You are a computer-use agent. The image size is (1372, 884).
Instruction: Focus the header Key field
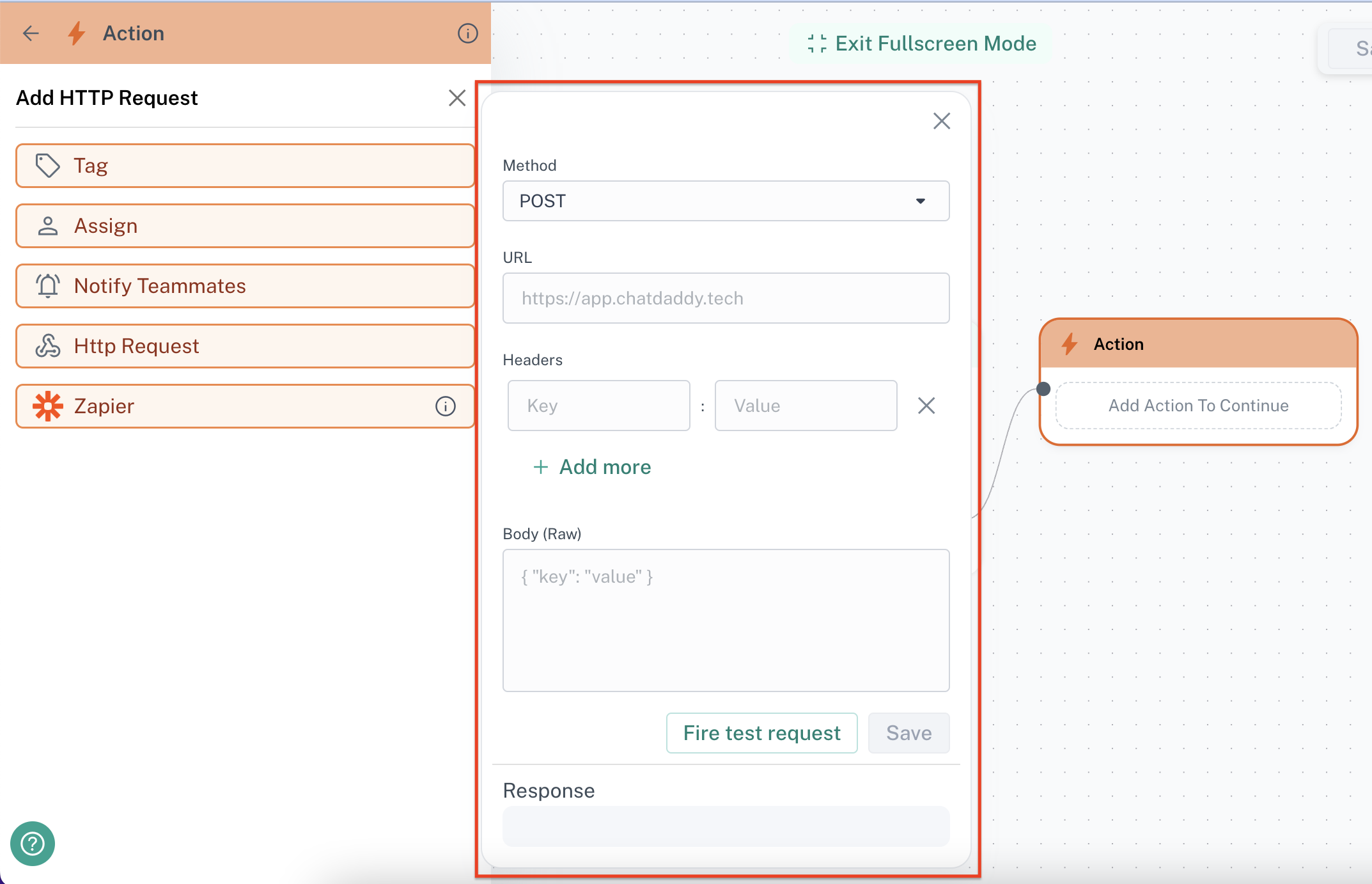click(x=598, y=406)
